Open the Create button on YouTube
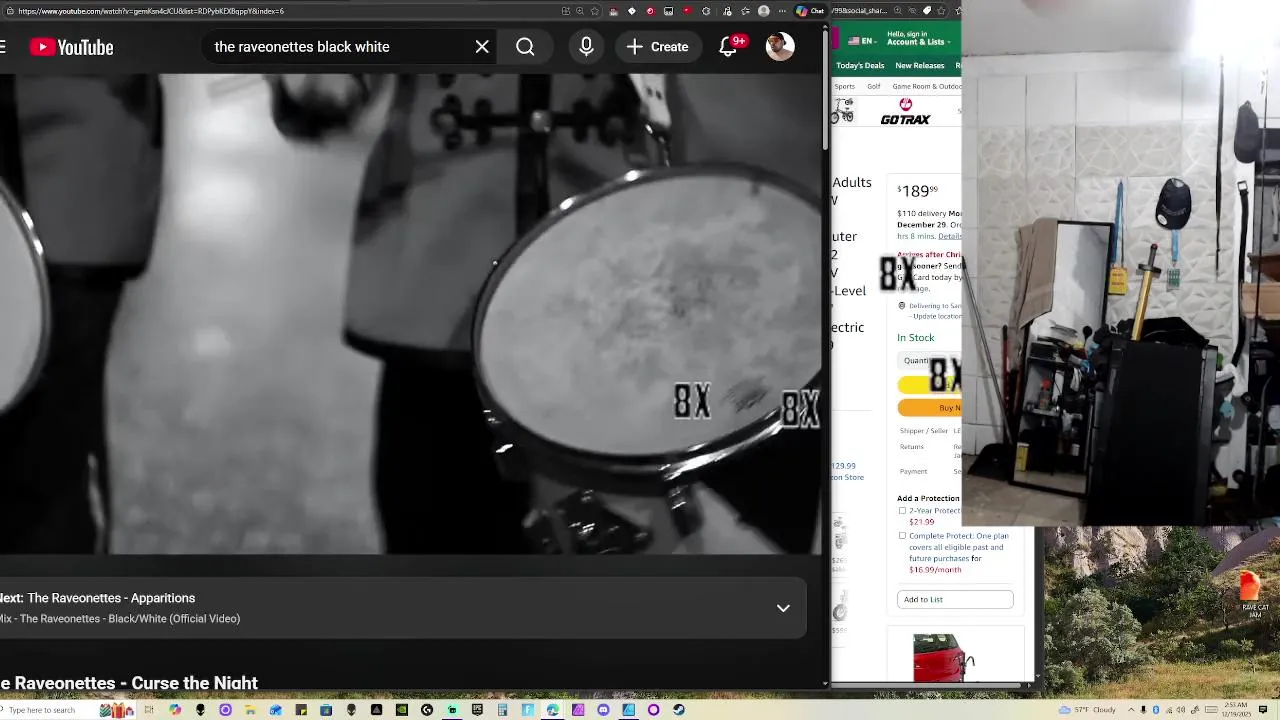The image size is (1280, 720). pos(657,47)
